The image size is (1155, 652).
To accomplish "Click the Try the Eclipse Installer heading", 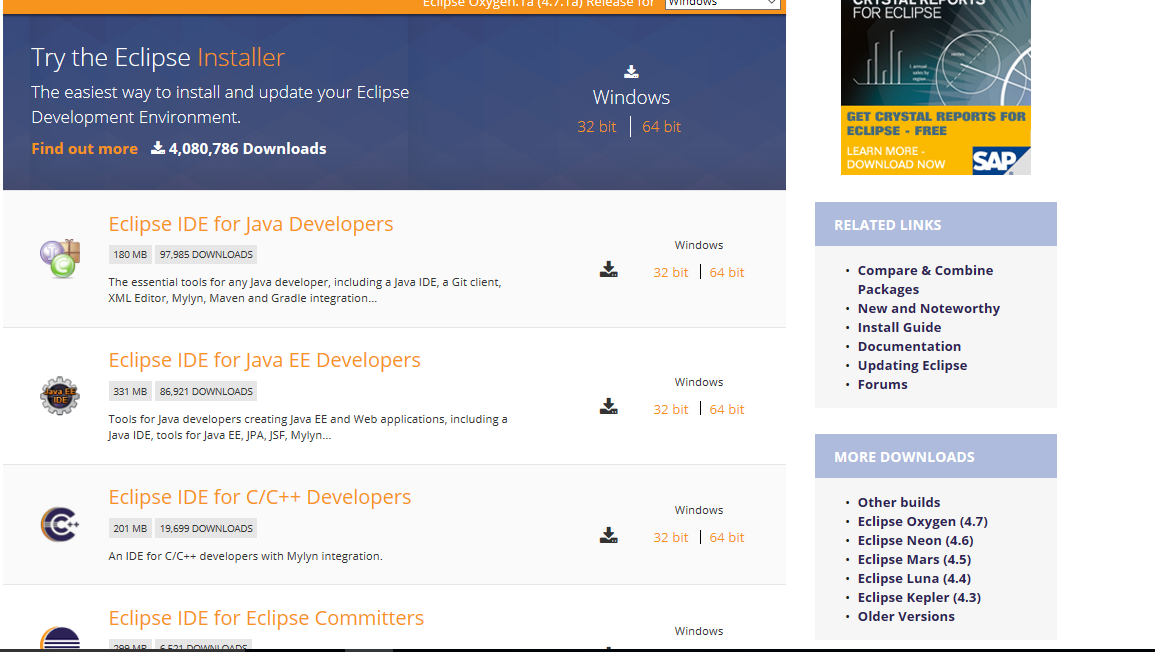I will coord(158,57).
